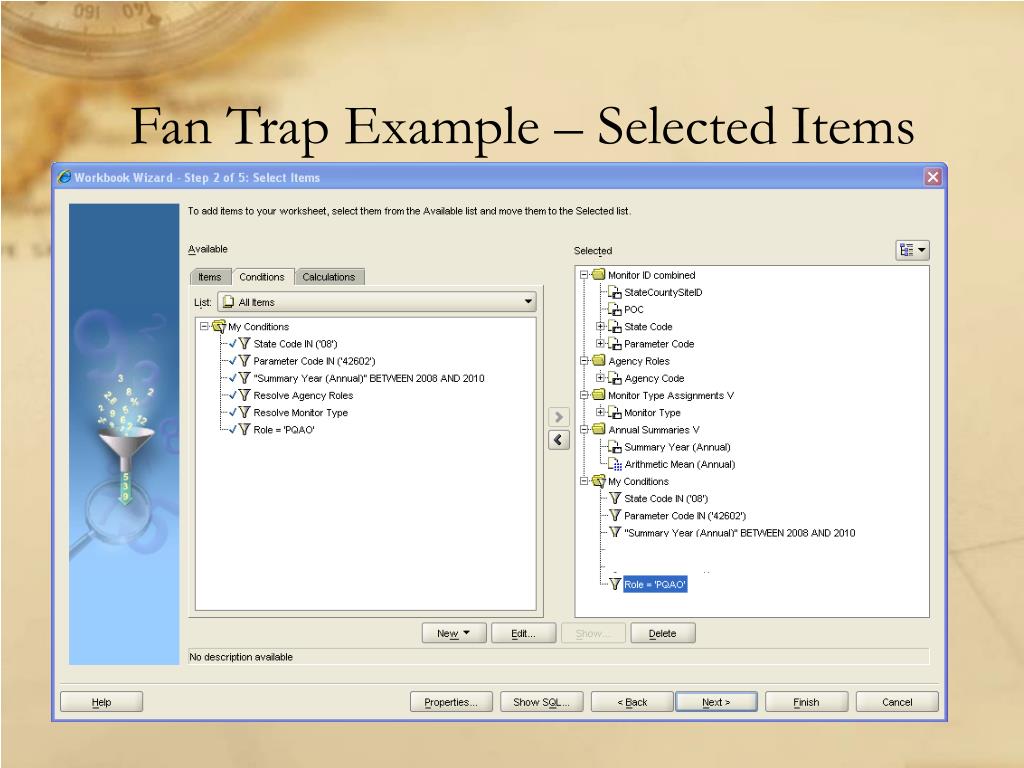Click highlighted Role = 'PQAO' filter icon in Selected
Screen dimensions: 1024x768
[x=615, y=584]
